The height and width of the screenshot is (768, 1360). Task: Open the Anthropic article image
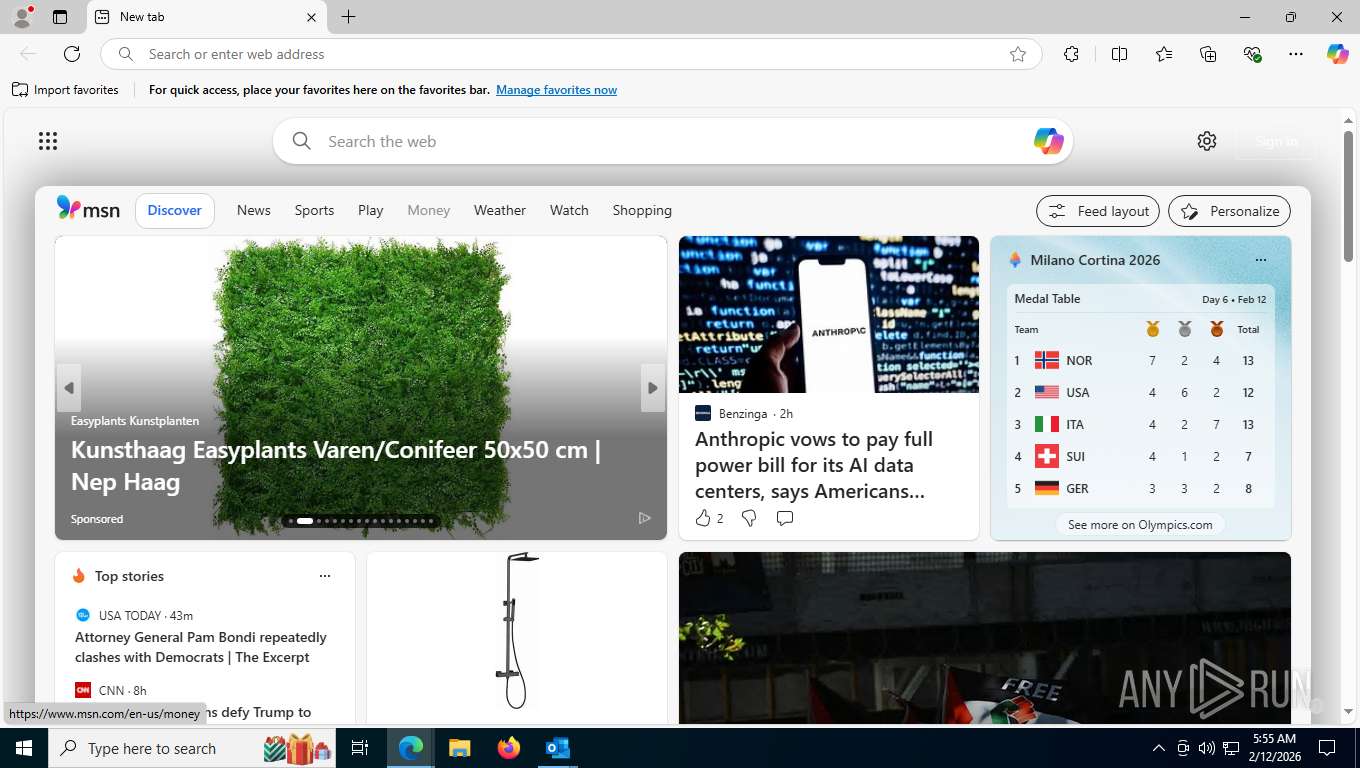pyautogui.click(x=829, y=314)
